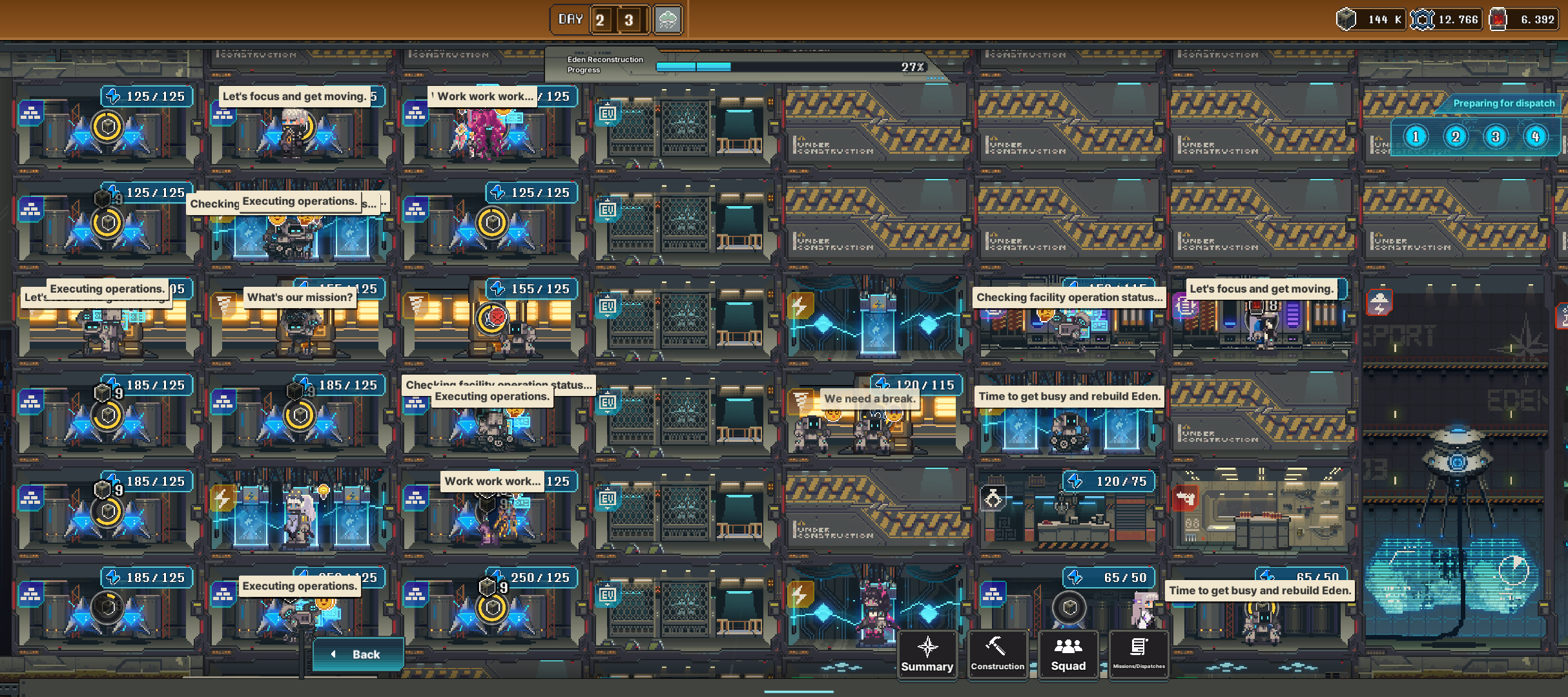Open the Squad menu
Screen dimensions: 1568x697
click(1068, 654)
